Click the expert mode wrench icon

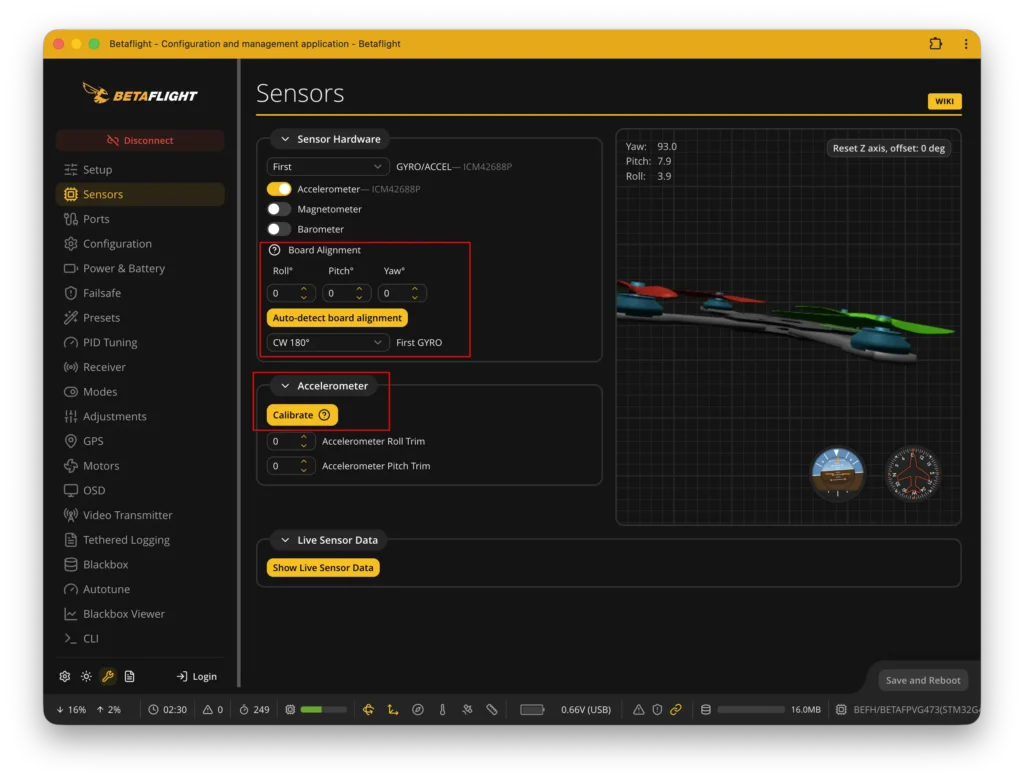(x=108, y=677)
